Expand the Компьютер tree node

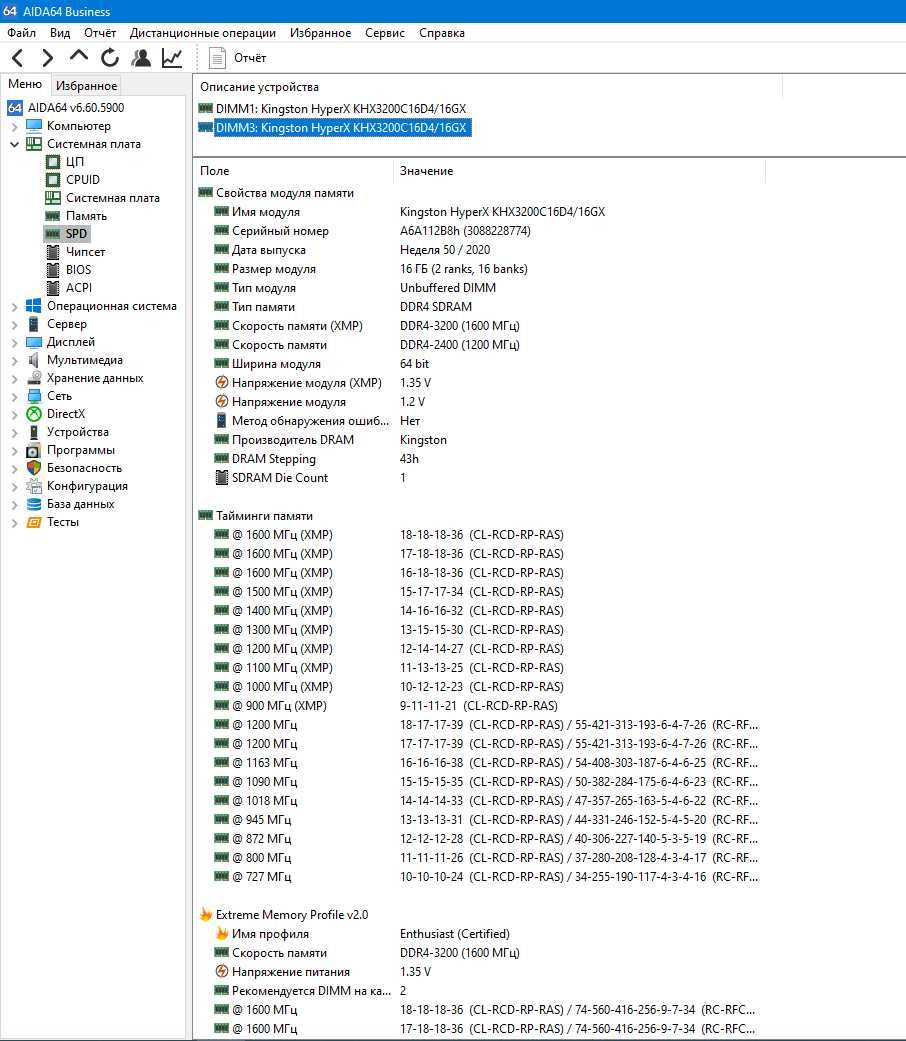pos(15,126)
